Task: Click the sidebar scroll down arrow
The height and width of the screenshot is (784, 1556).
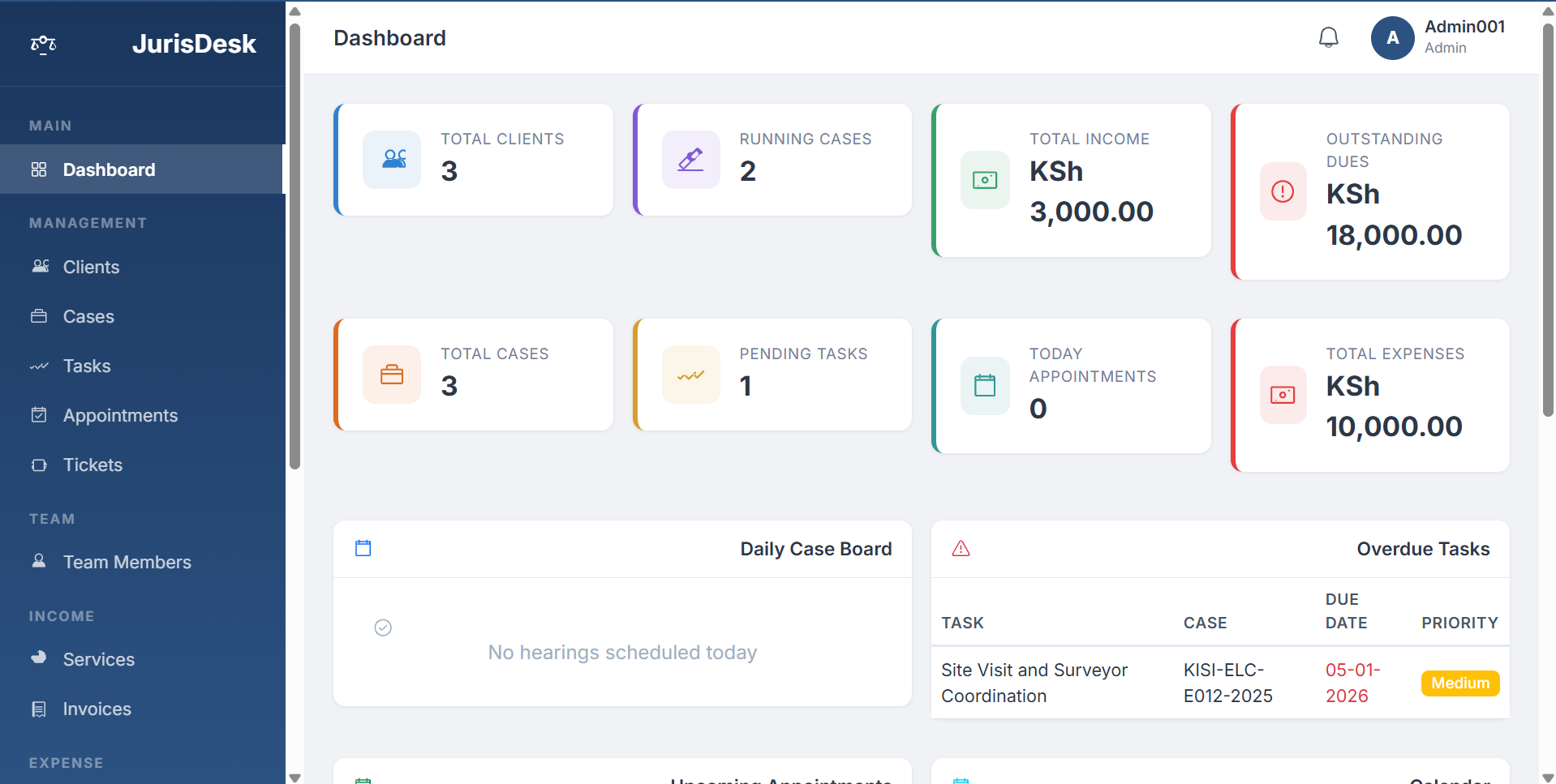Action: [294, 778]
